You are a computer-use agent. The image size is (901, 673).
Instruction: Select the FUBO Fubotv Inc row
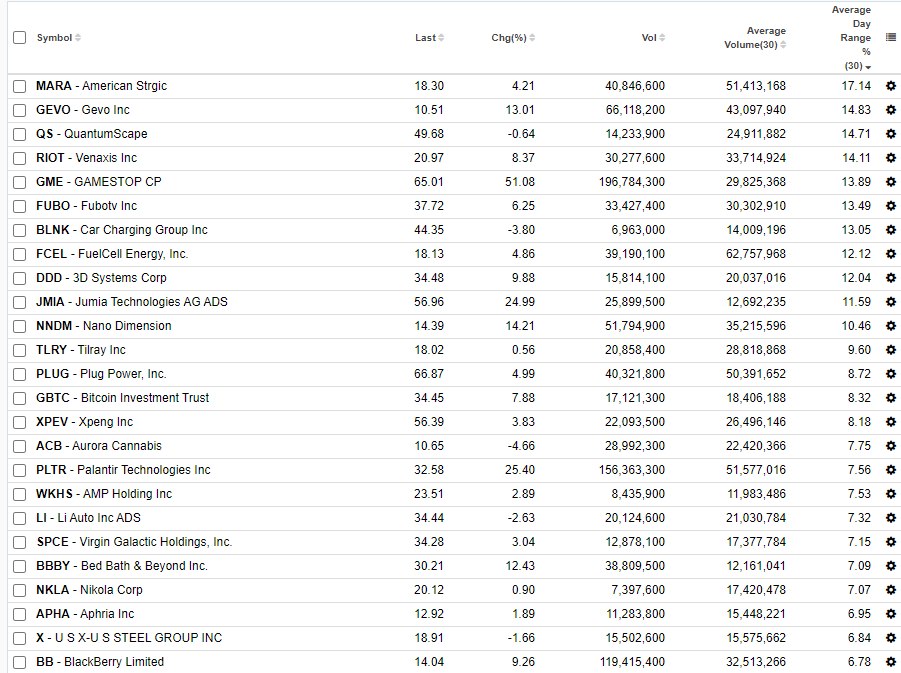coord(18,206)
